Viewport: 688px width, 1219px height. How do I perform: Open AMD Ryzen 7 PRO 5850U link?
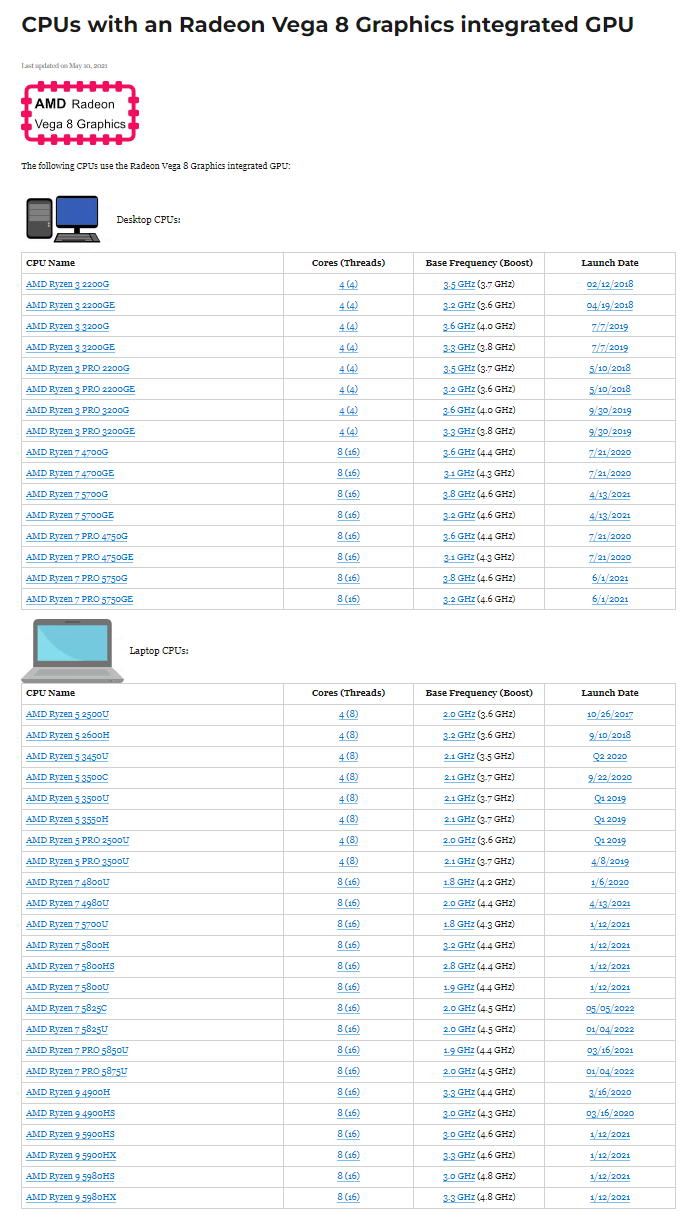[x=77, y=1051]
